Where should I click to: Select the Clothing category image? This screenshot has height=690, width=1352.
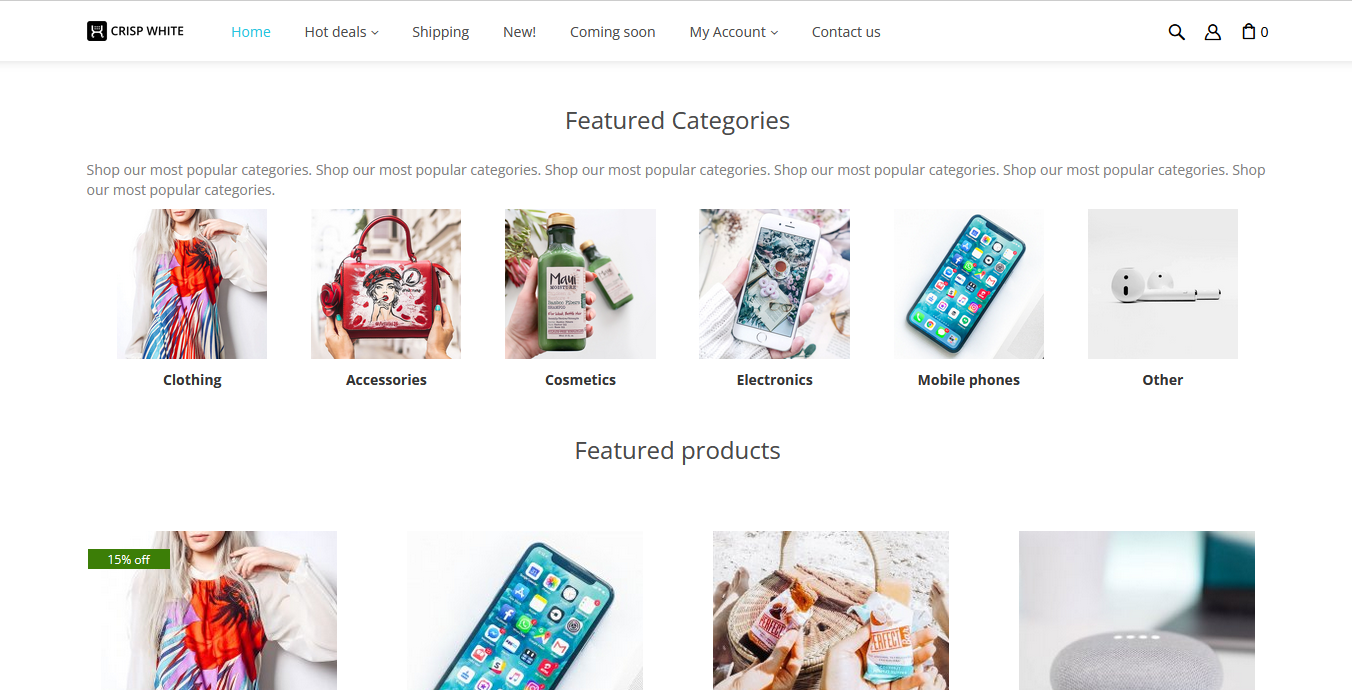tap(192, 284)
